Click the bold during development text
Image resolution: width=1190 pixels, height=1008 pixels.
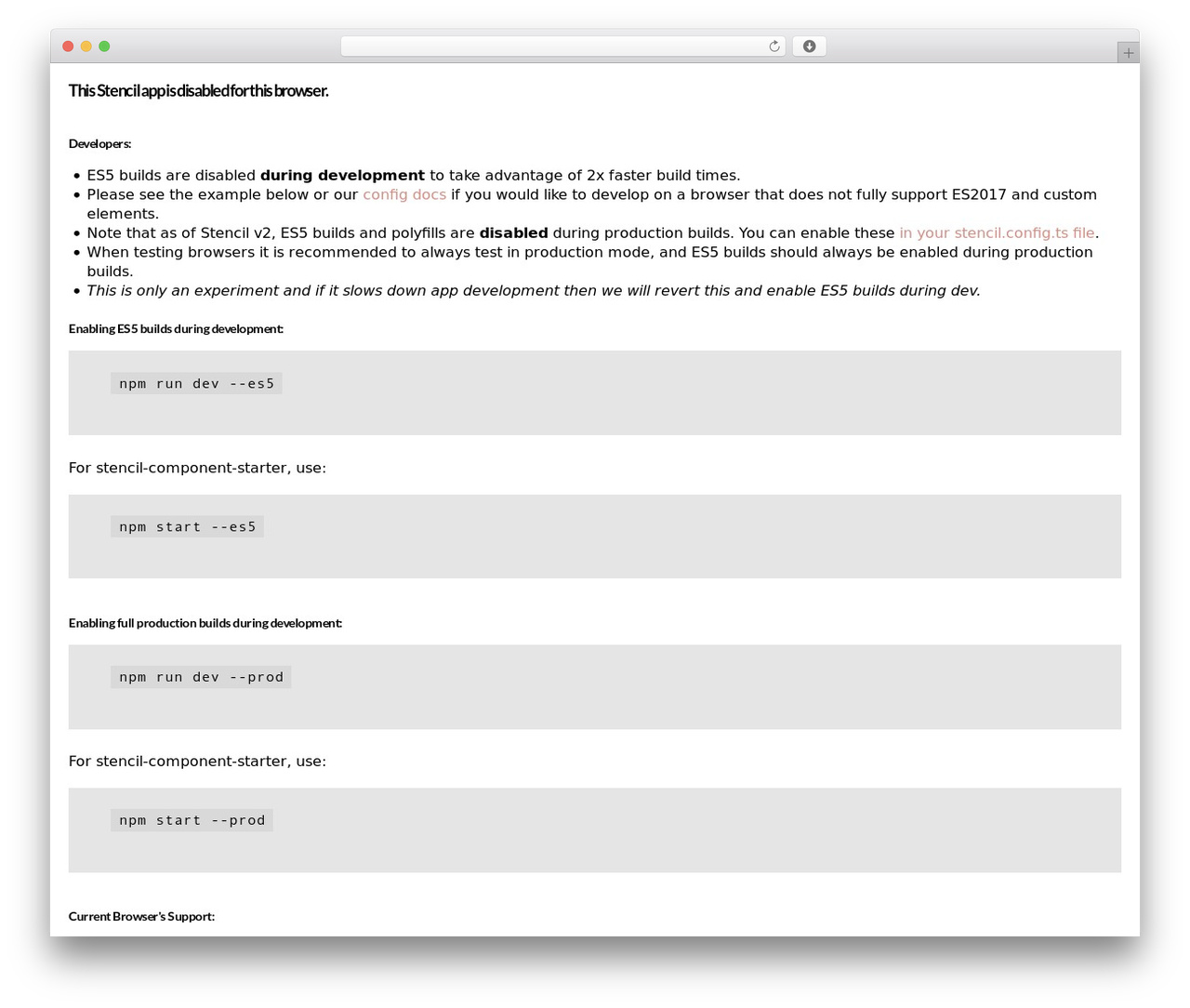coord(342,175)
